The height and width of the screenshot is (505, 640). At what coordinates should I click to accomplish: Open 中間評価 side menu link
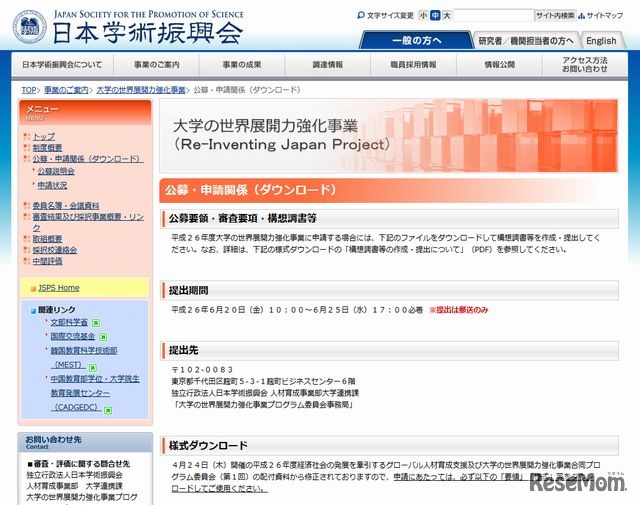point(47,261)
